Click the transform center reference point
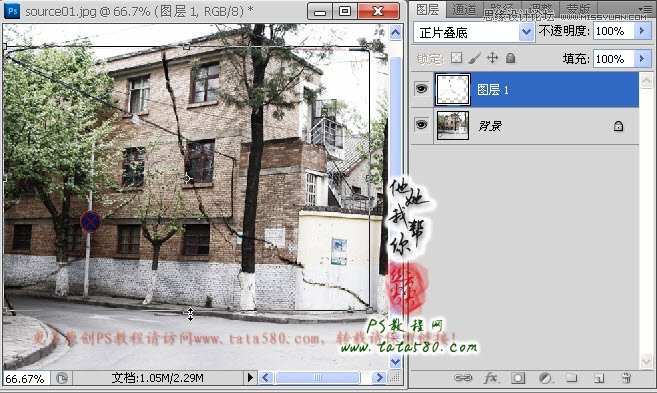 point(187,178)
